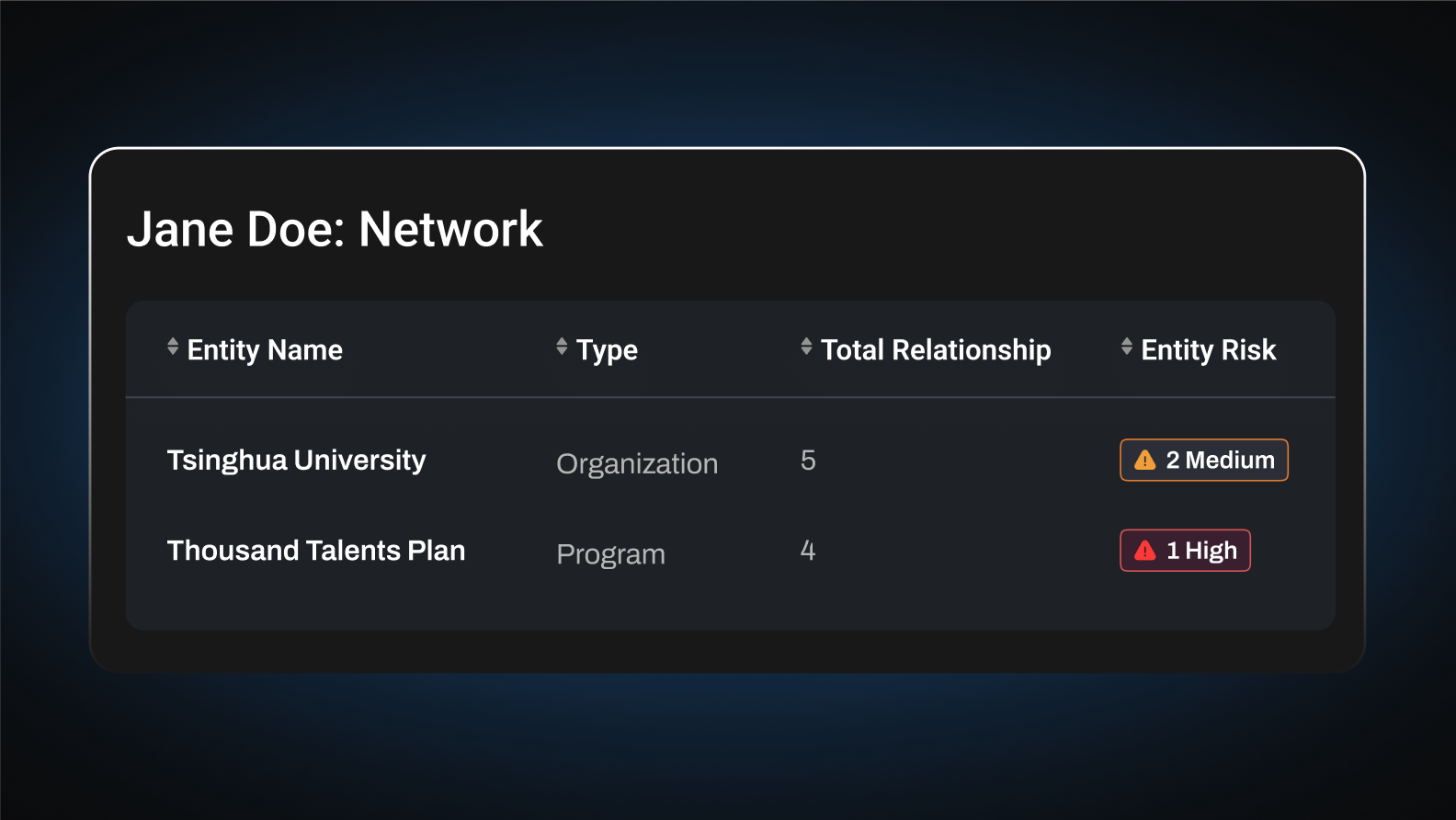Select the Organization type cell
1456x820 pixels.
point(637,464)
